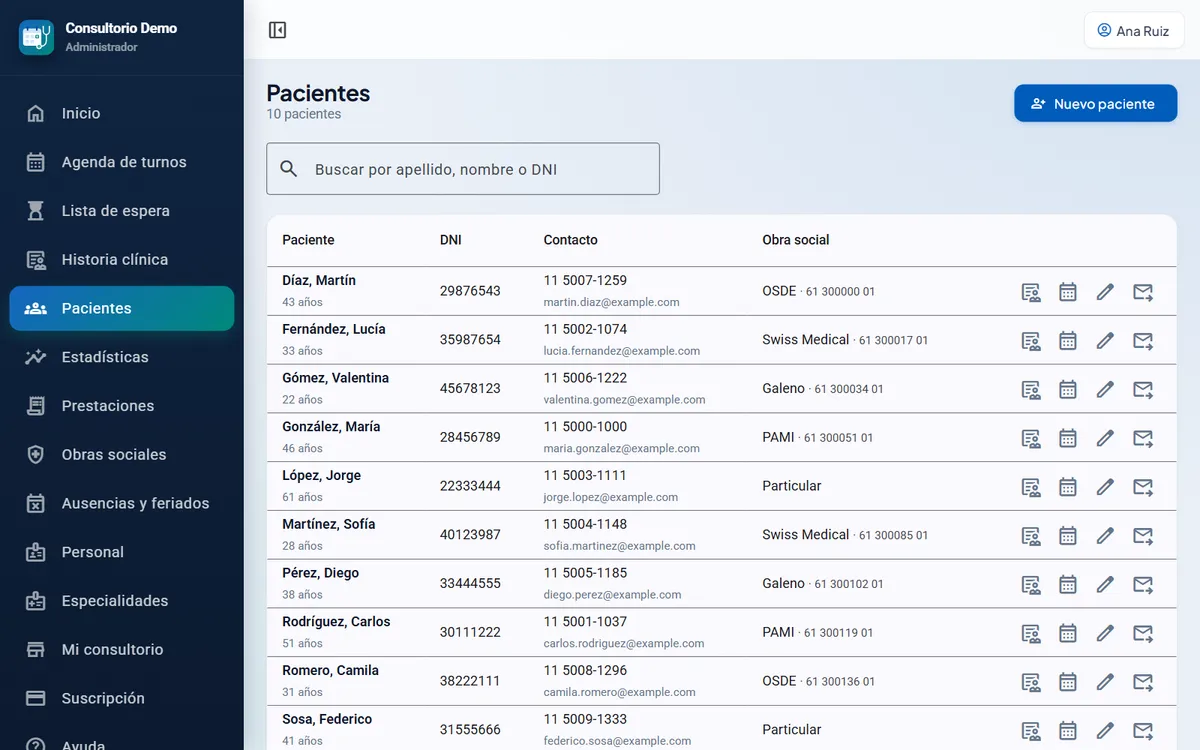This screenshot has height=750, width=1200.
Task: Navigate to Historia clínica
Action: point(122,260)
